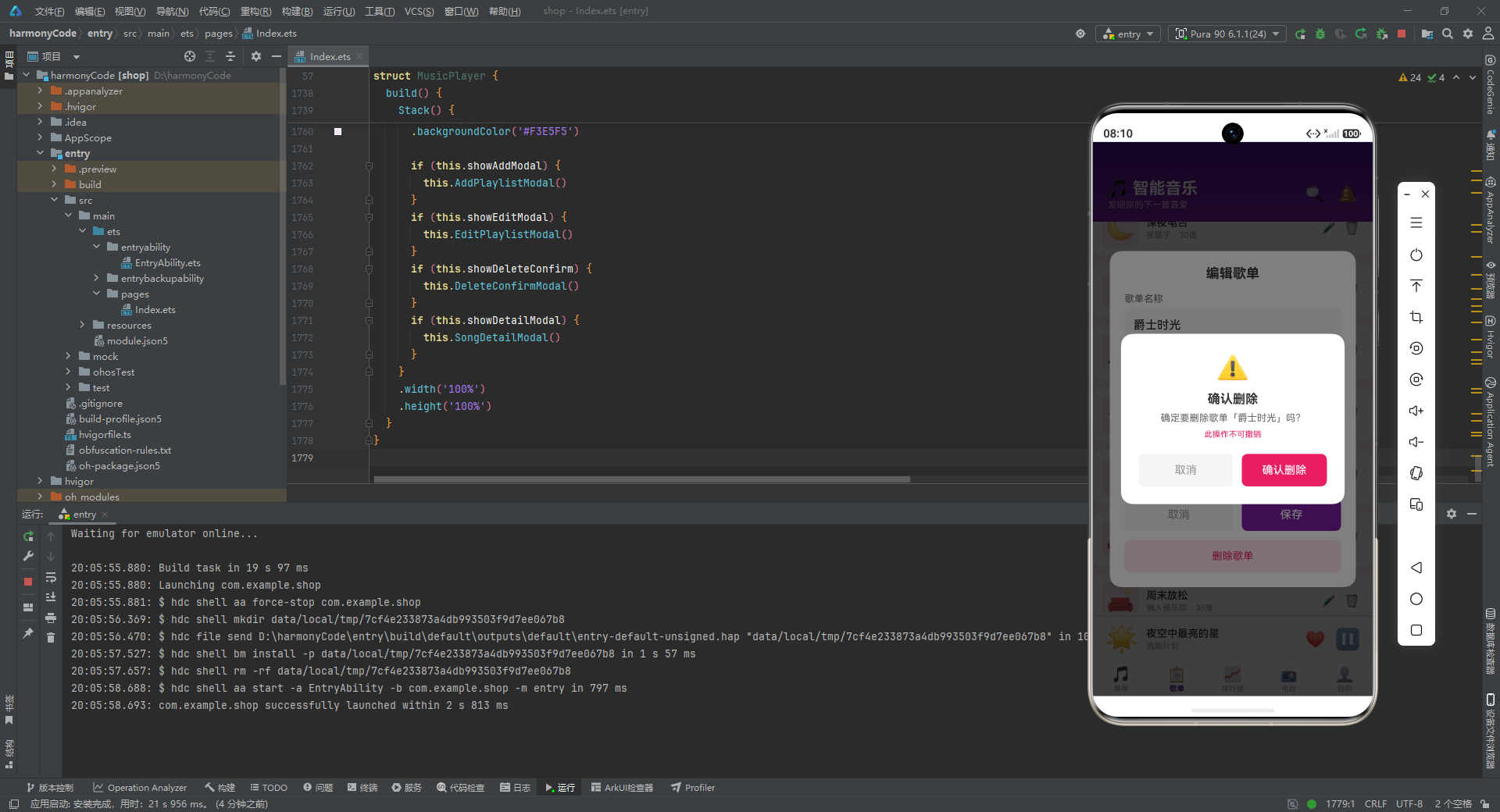Image resolution: width=1500 pixels, height=812 pixels.
Task: Collapse the entryability folder
Action: (96, 247)
